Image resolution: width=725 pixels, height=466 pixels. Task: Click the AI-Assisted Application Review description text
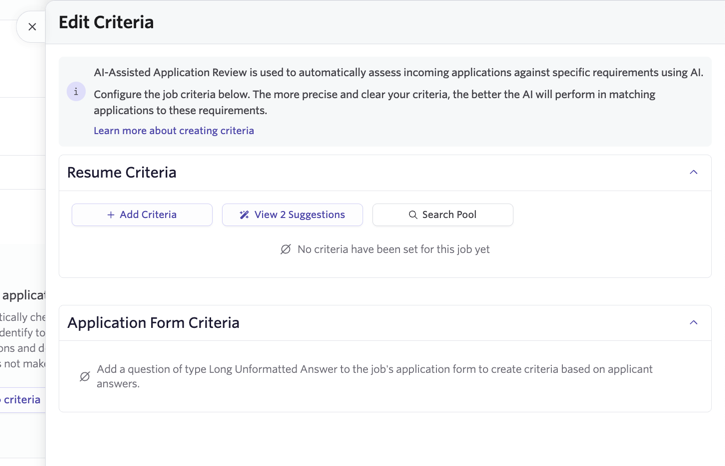point(398,73)
